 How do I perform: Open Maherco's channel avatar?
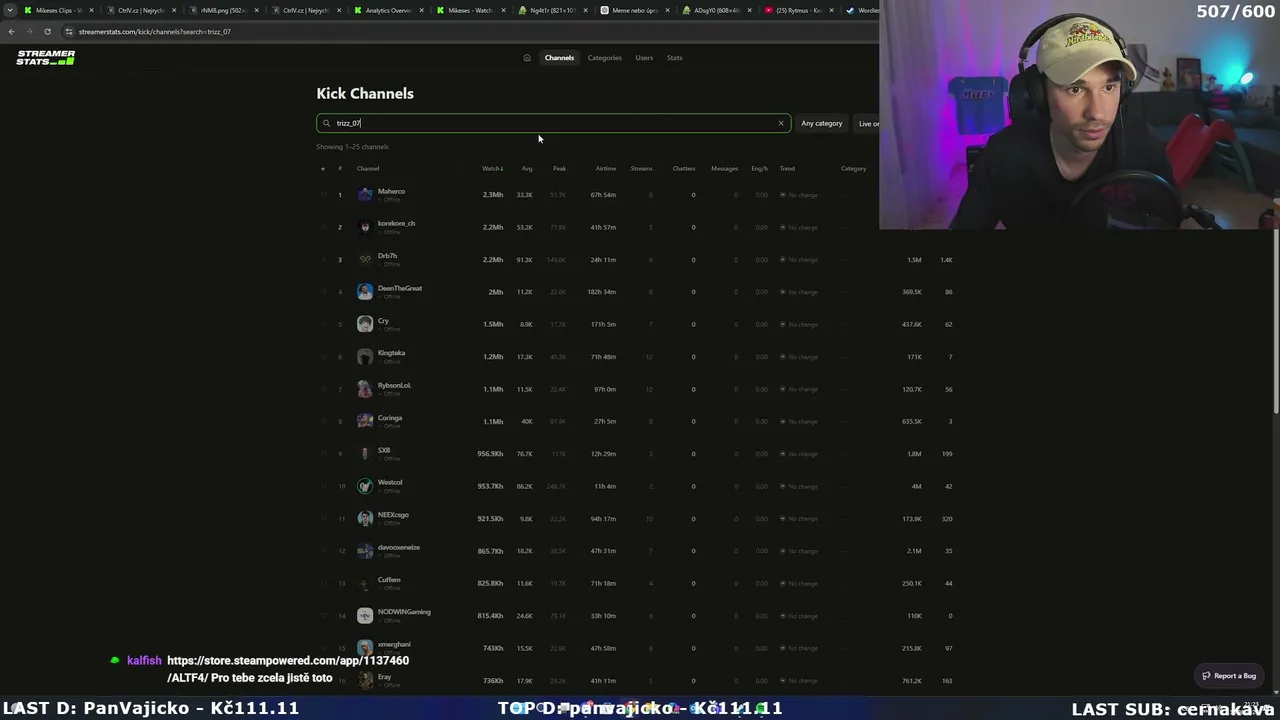pos(365,194)
